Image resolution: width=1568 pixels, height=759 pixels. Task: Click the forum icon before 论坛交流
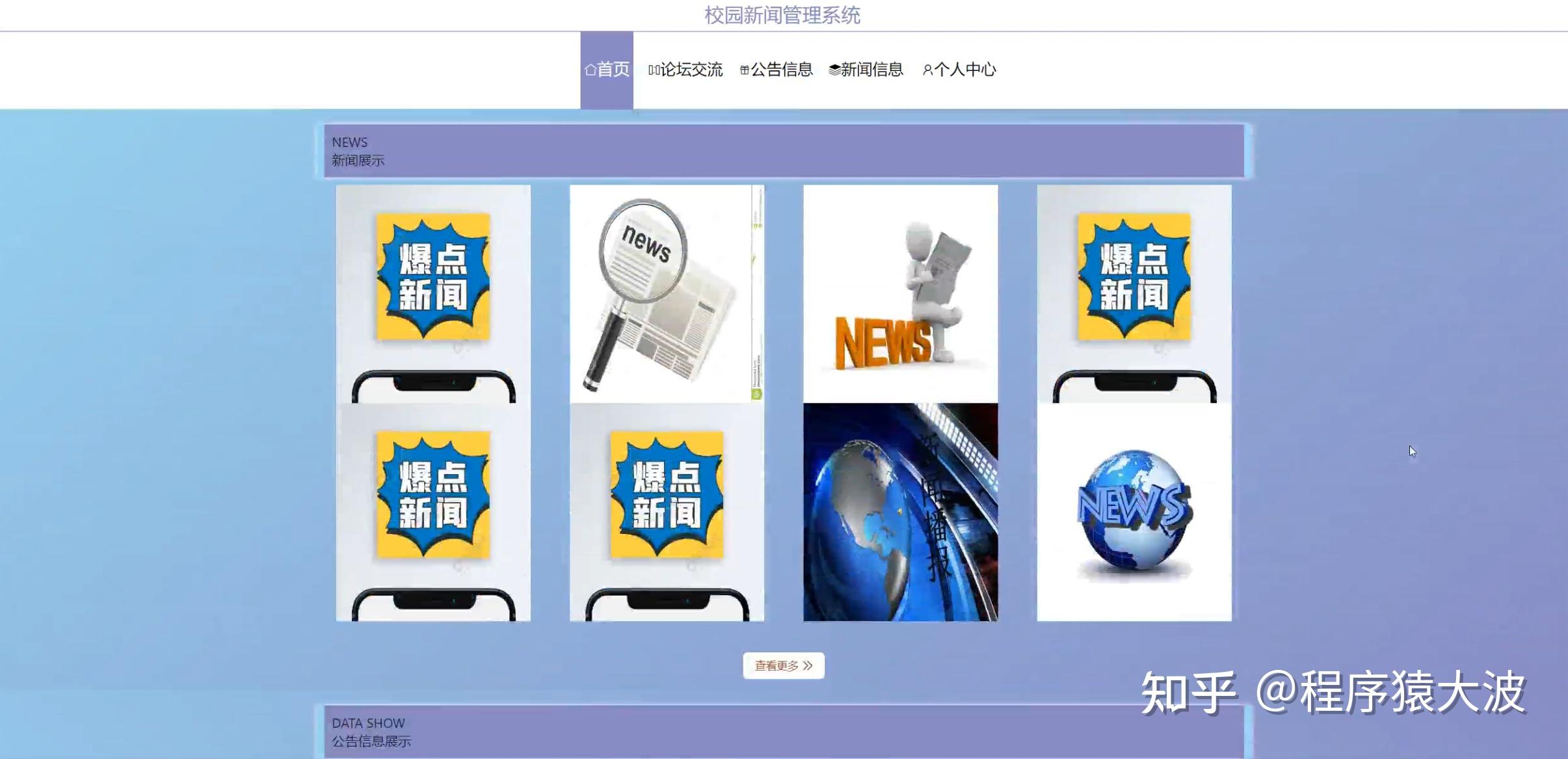[653, 69]
